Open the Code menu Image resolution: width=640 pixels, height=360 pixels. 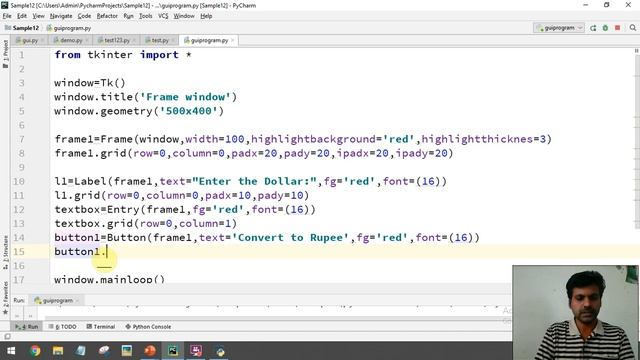pyautogui.click(x=84, y=16)
